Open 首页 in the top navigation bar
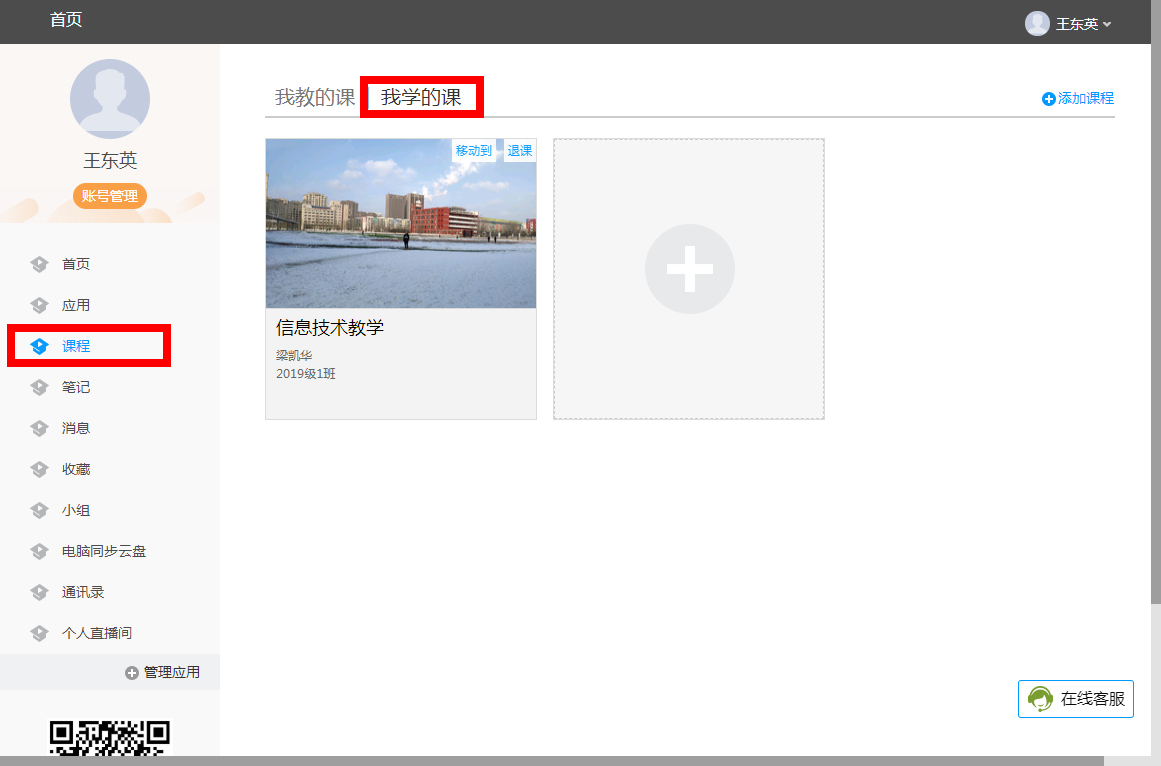Viewport: 1161px width, 766px height. click(66, 20)
